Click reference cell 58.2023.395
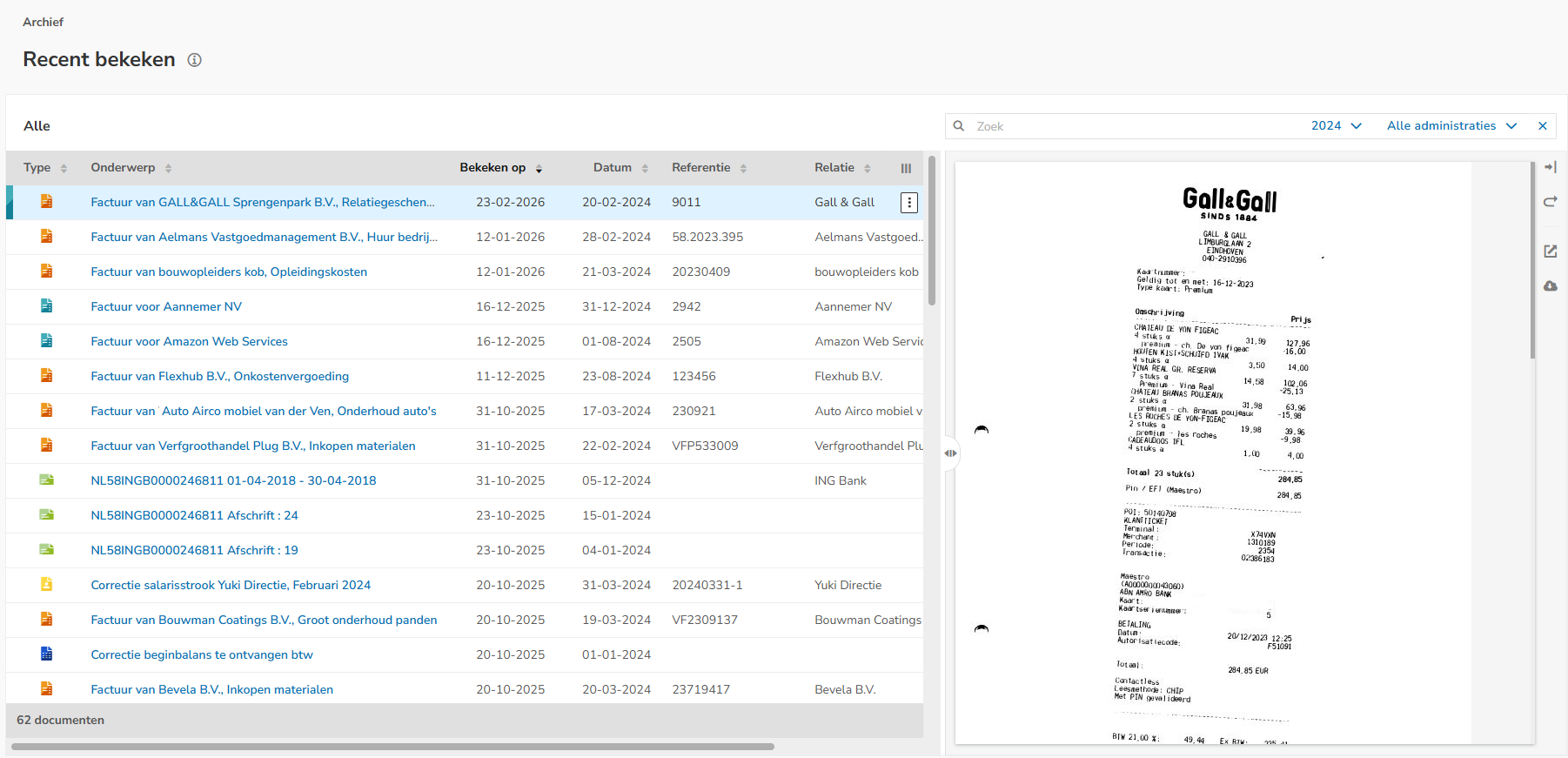The width and height of the screenshot is (1568, 758). coord(707,238)
